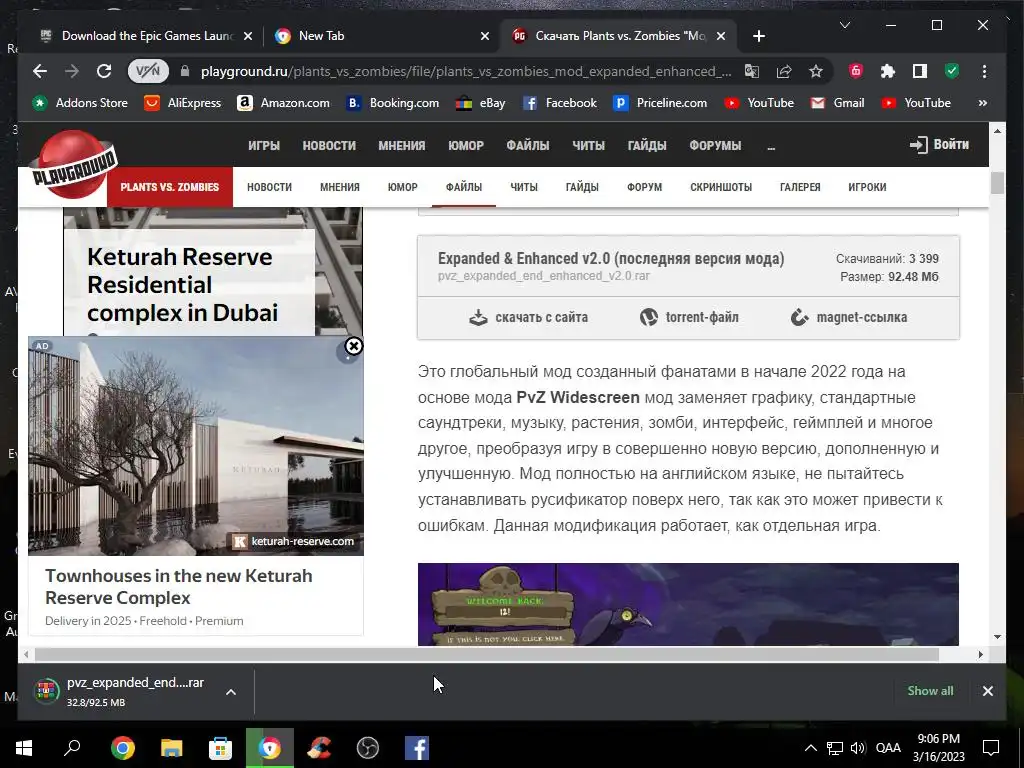Open МНЕНИЯ in the top site menu
The image size is (1024, 768).
[402, 145]
